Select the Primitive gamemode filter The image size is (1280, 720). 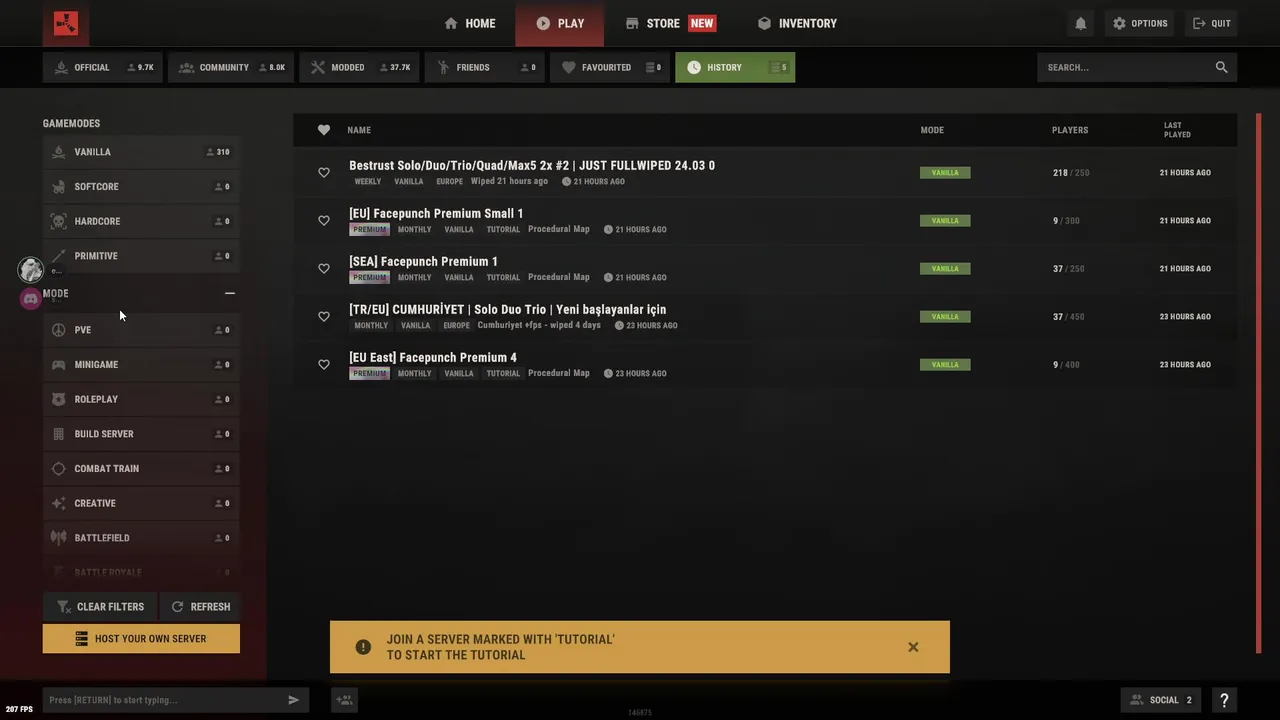141,256
